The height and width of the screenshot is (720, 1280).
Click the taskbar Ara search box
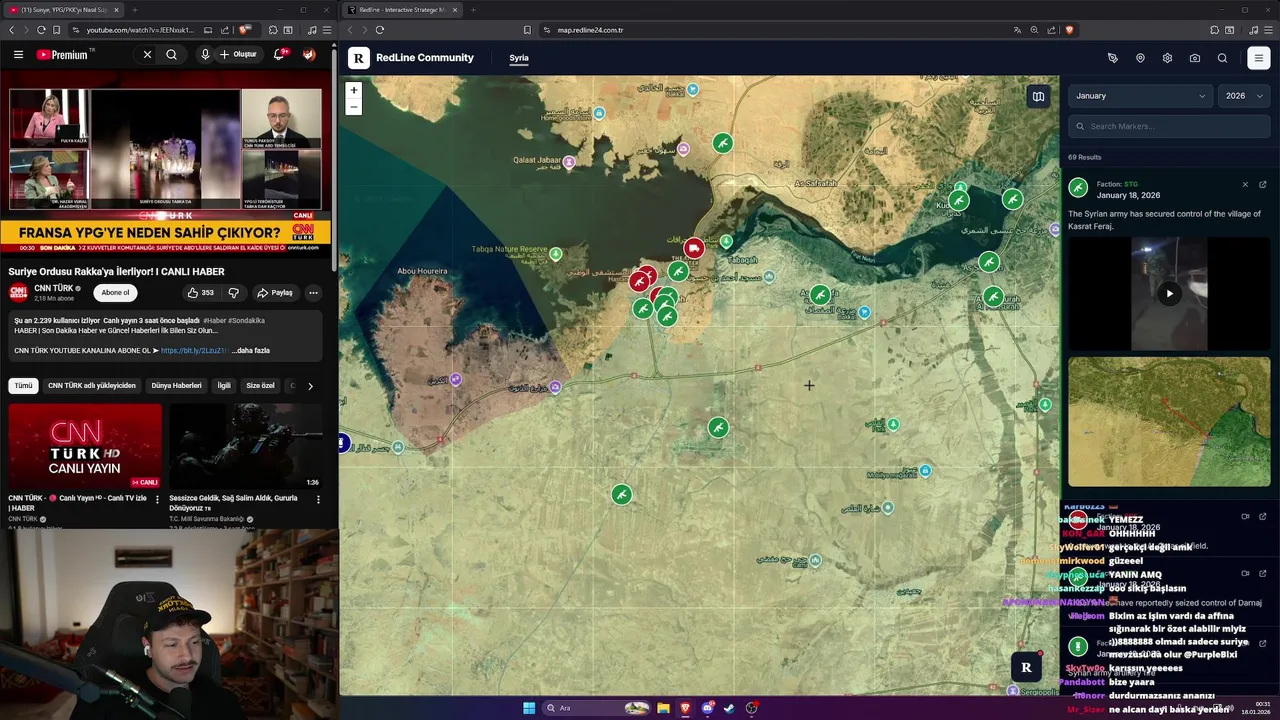(597, 708)
